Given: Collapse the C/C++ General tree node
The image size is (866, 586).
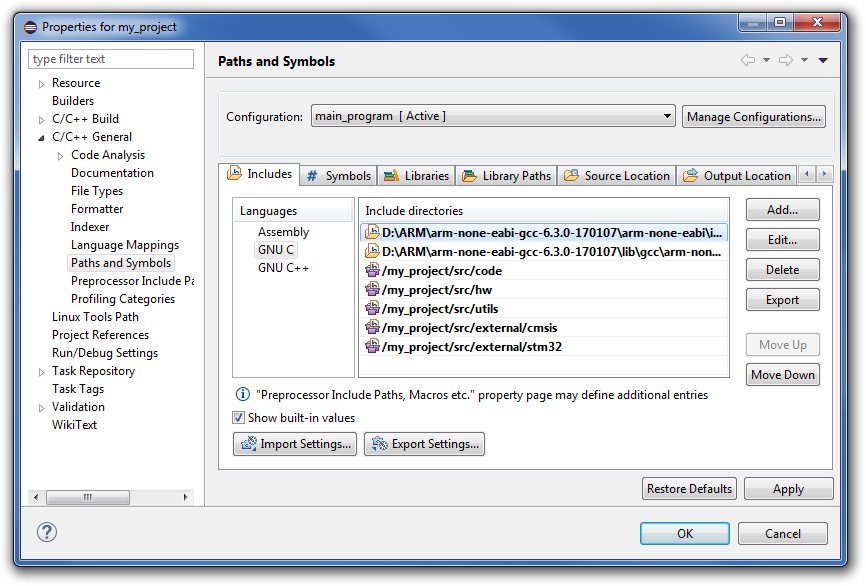Looking at the screenshot, I should [x=41, y=138].
